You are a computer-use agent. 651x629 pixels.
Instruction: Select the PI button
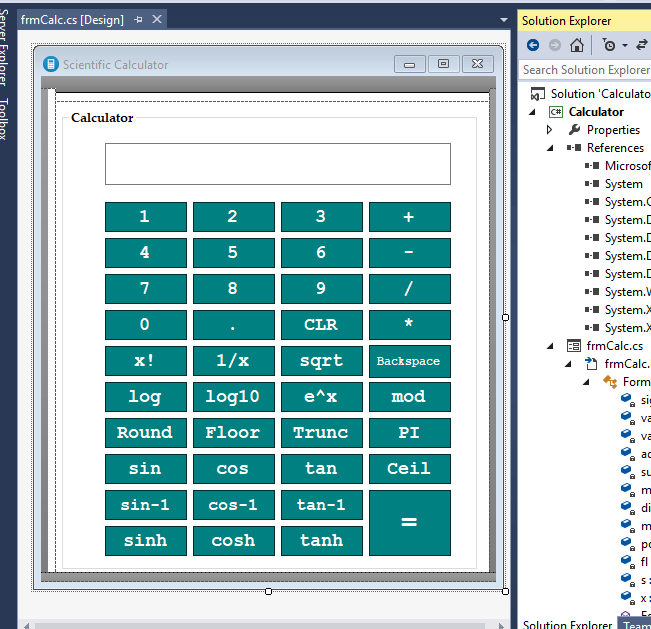pyautogui.click(x=410, y=433)
